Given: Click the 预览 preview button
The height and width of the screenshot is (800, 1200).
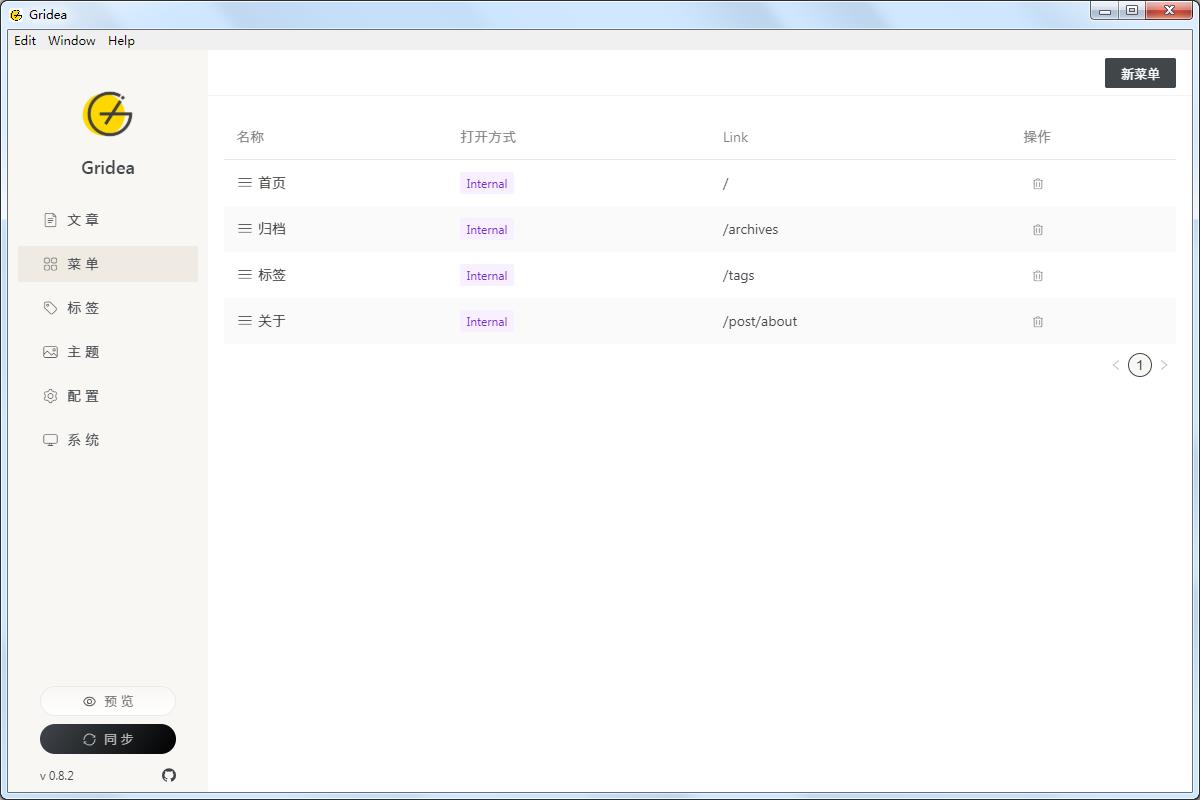Looking at the screenshot, I should coord(108,701).
